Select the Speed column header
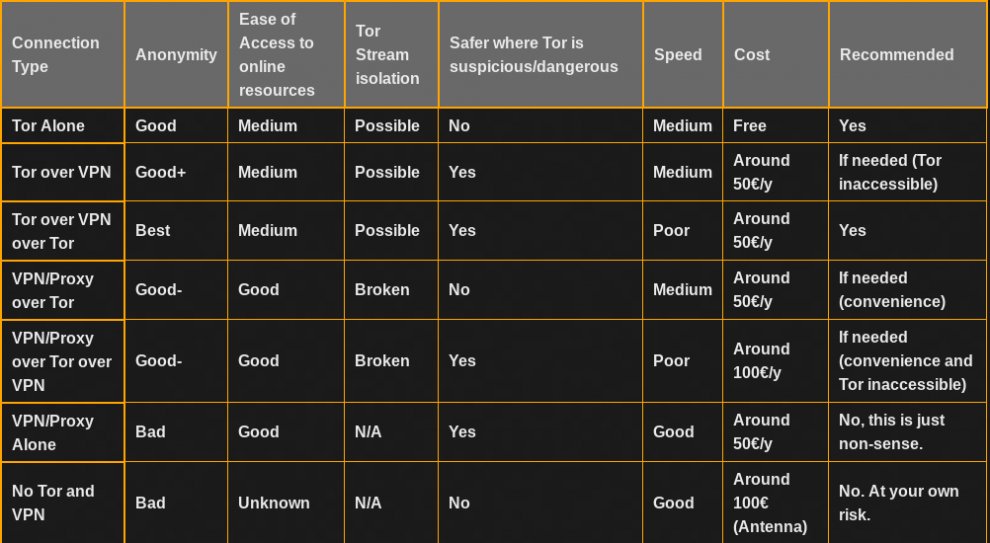The width and height of the screenshot is (990, 543). click(683, 54)
